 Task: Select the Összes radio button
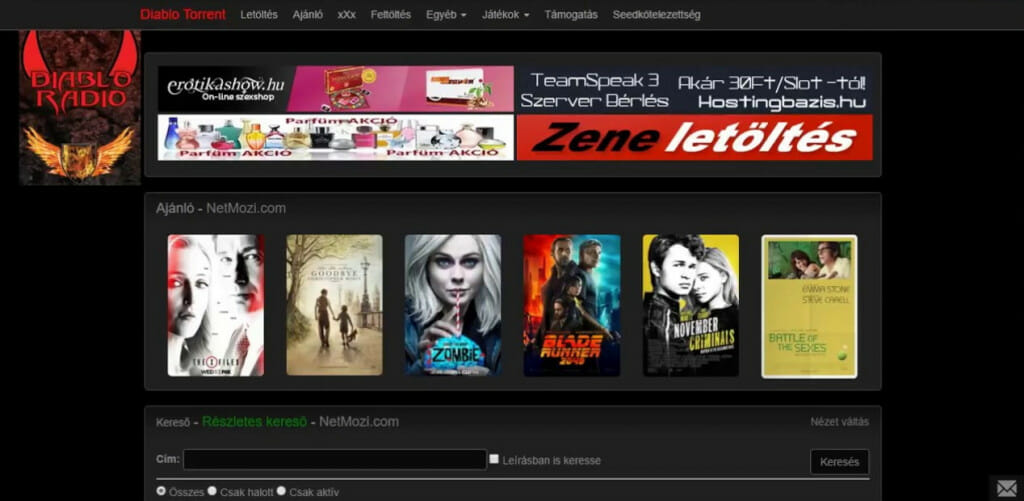point(161,491)
